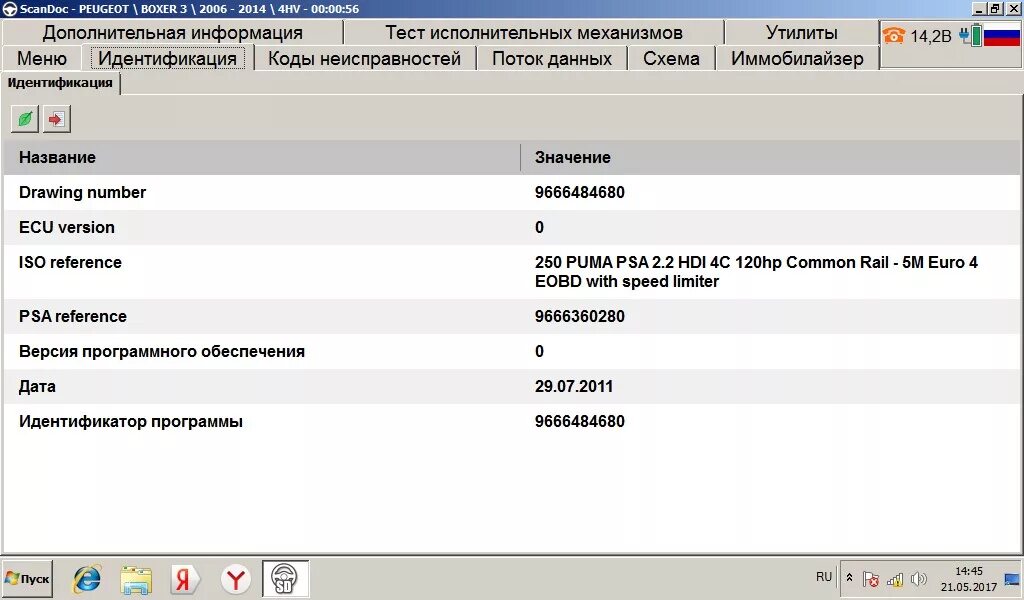Mute sound via the speaker tray icon
The width and height of the screenshot is (1024, 600).
click(919, 578)
